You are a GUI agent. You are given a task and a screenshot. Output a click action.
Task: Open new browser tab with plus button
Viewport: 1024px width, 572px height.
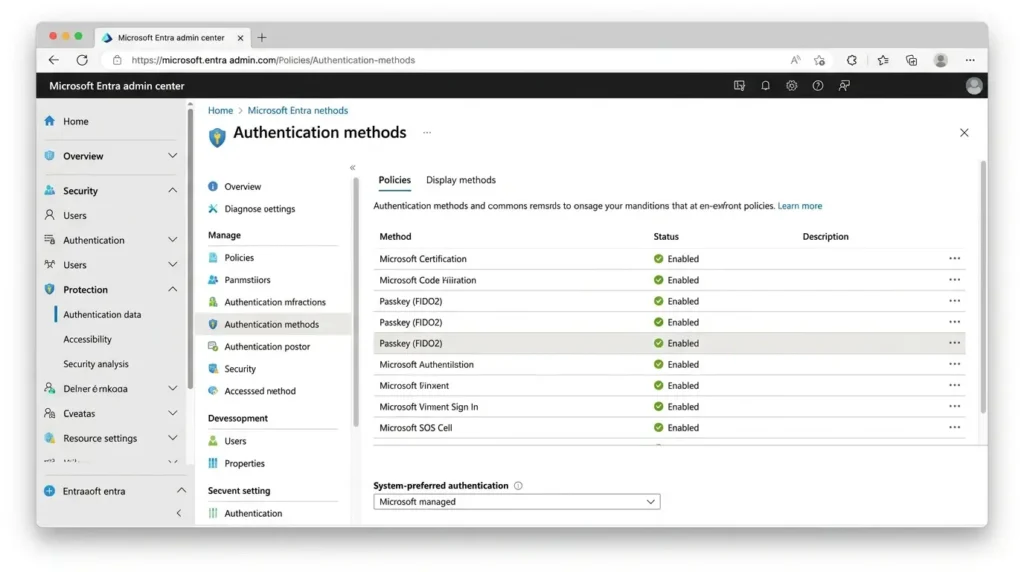point(262,37)
